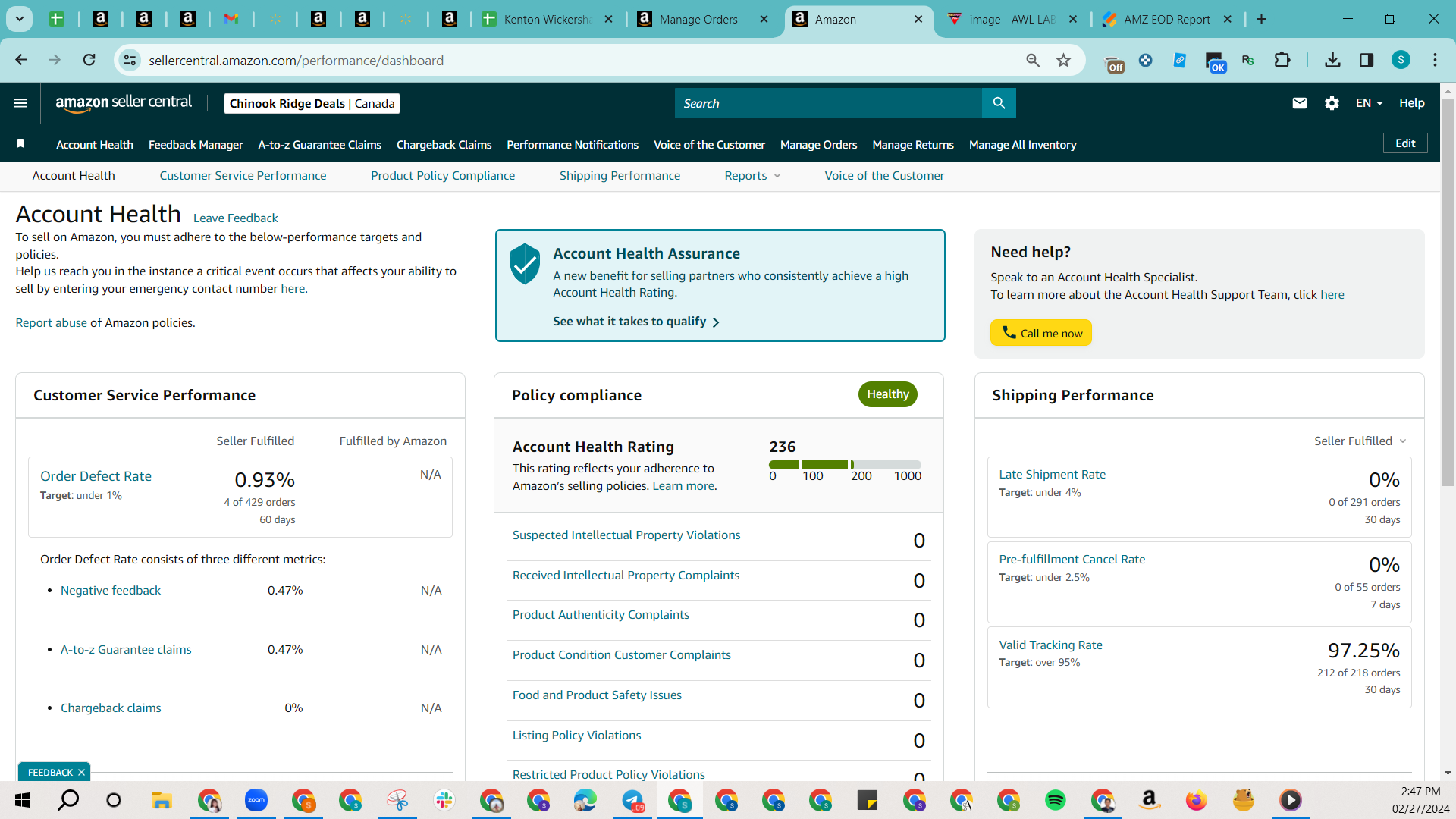This screenshot has height=819, width=1456.
Task: Click the Account Health Rating progress bar
Action: pyautogui.click(x=845, y=464)
